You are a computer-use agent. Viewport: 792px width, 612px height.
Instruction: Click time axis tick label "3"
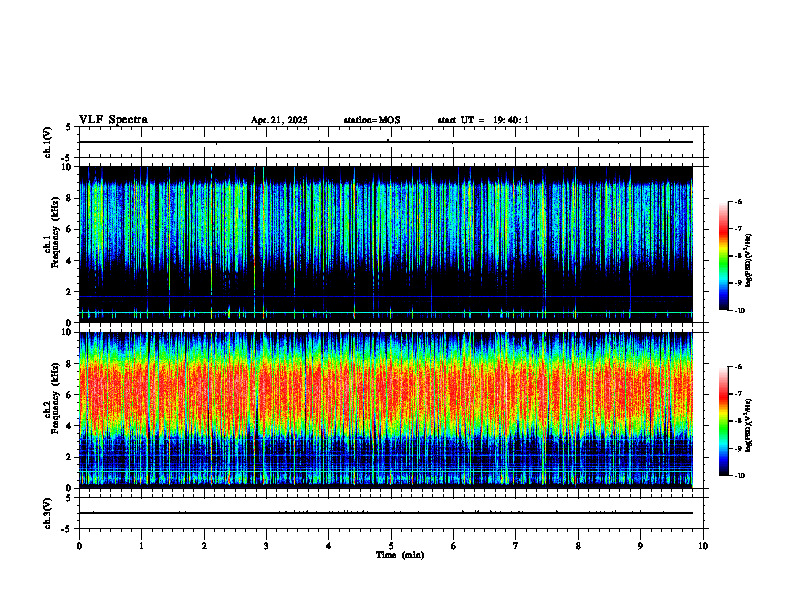click(x=266, y=546)
